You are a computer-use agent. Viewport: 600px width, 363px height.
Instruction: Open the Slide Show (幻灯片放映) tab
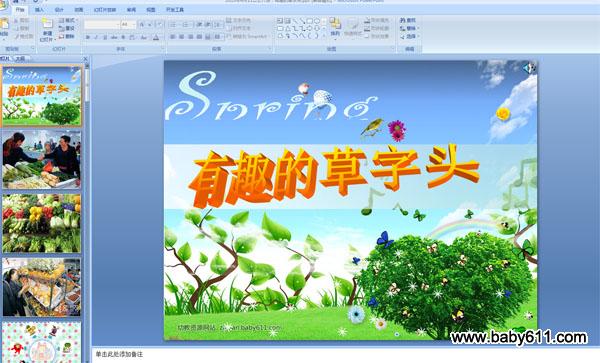pos(105,10)
